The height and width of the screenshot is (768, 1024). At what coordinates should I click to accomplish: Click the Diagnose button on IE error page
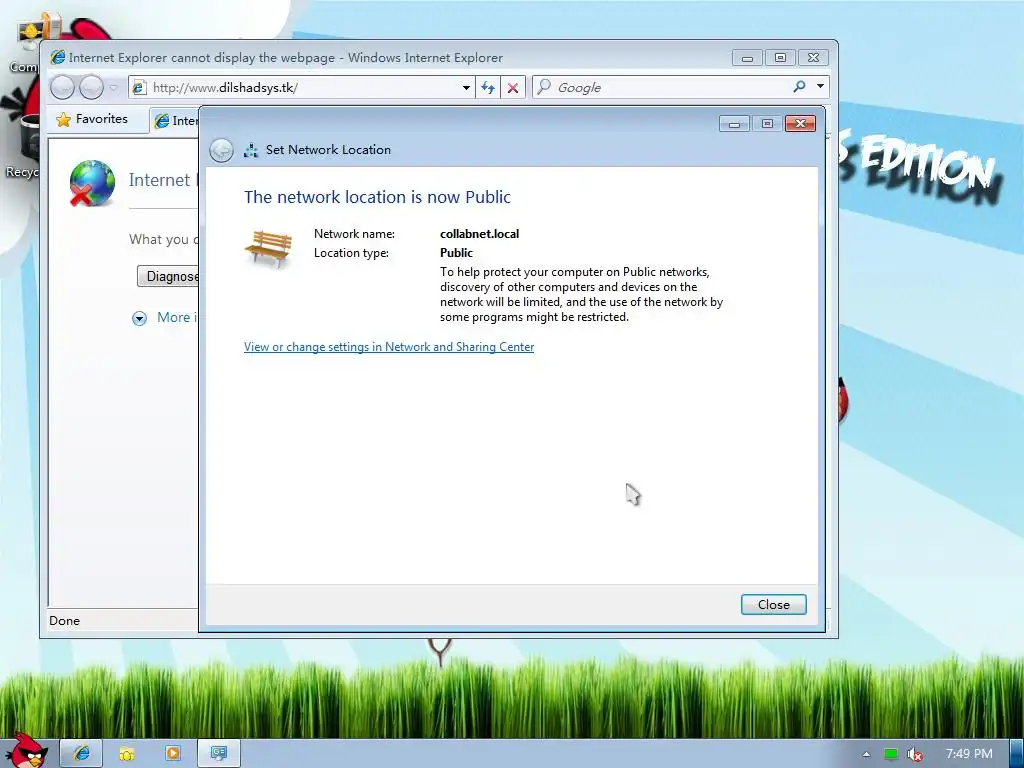click(x=168, y=276)
